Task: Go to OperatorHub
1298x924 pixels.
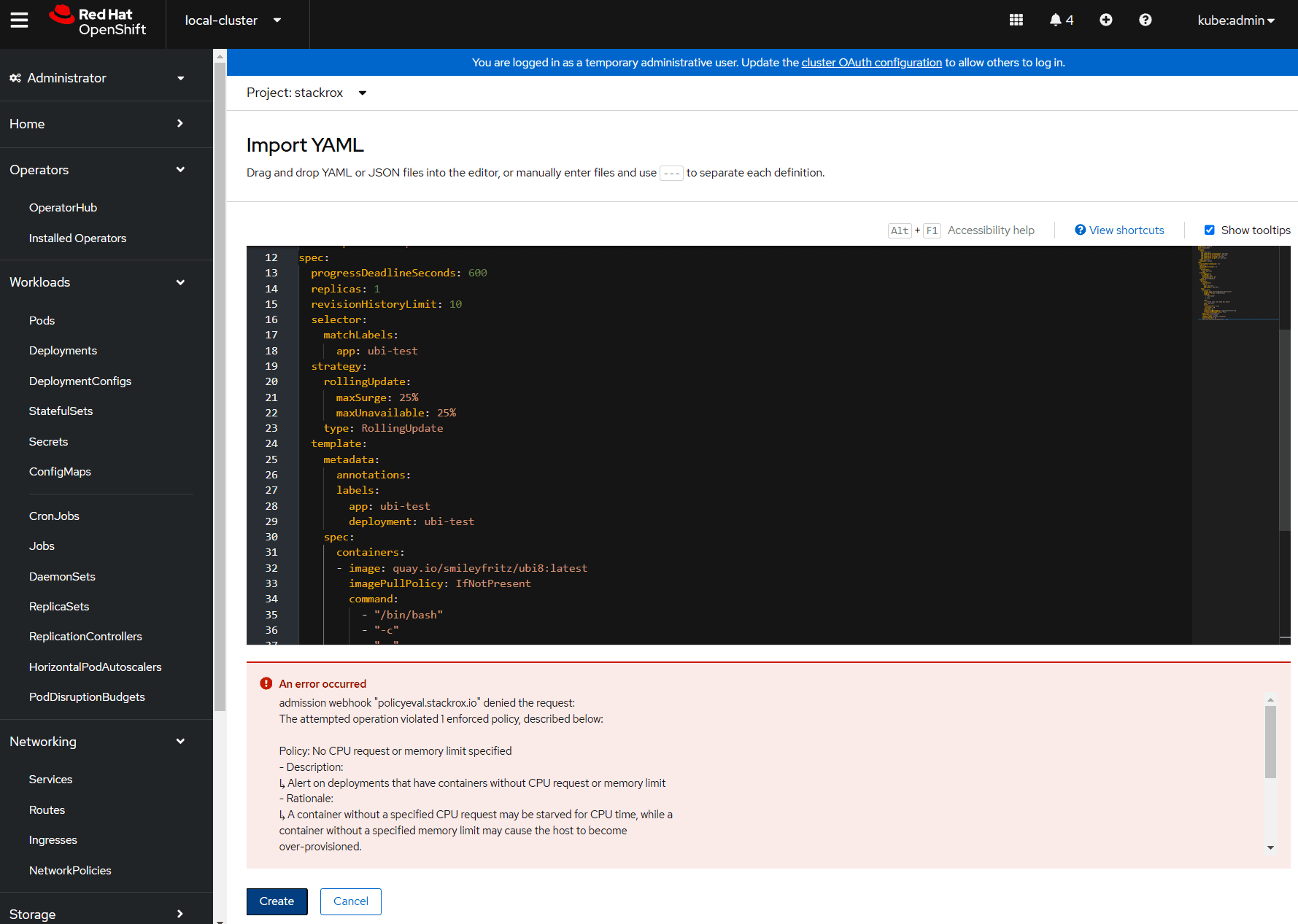Action: pos(63,208)
